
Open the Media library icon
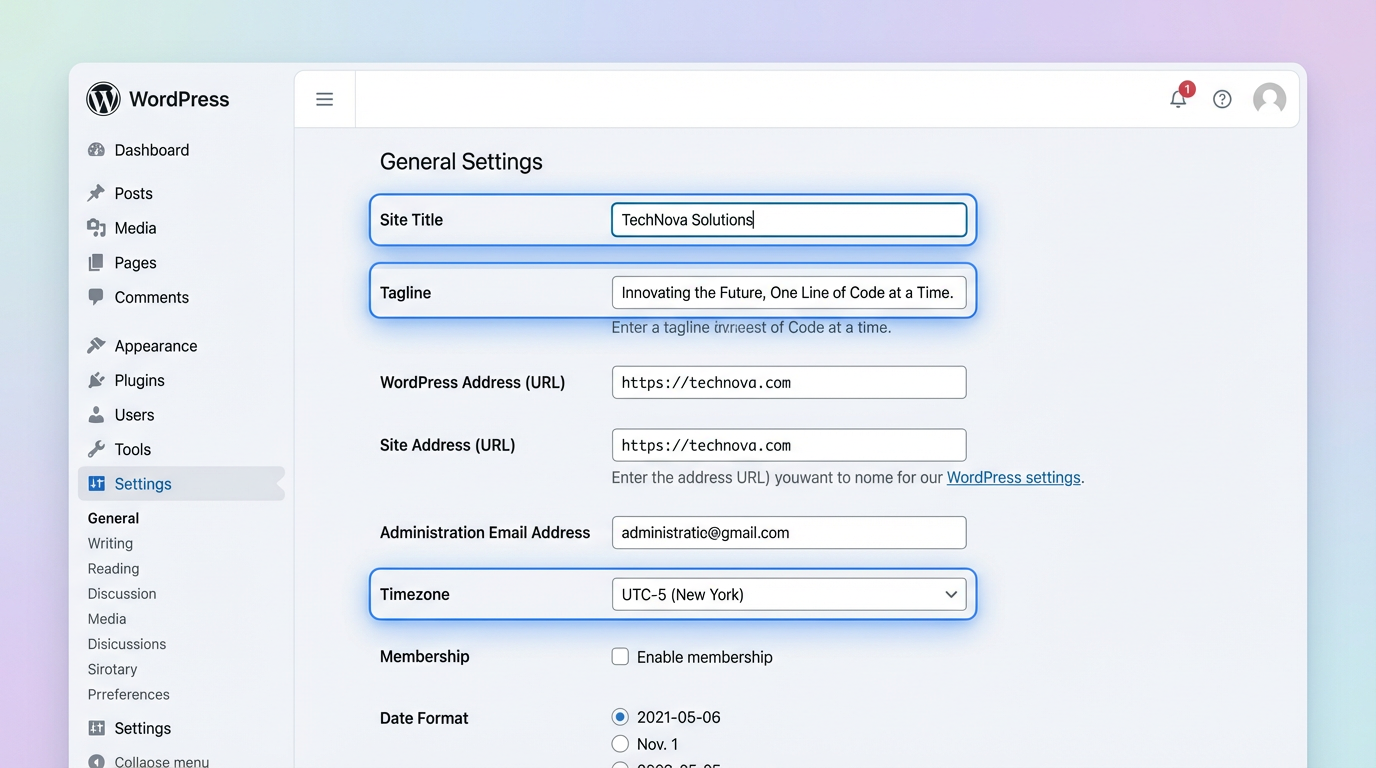(97, 227)
